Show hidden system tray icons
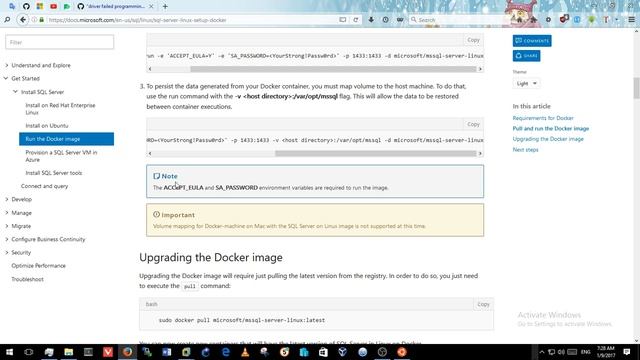This screenshot has width=640, height=360. click(x=542, y=352)
